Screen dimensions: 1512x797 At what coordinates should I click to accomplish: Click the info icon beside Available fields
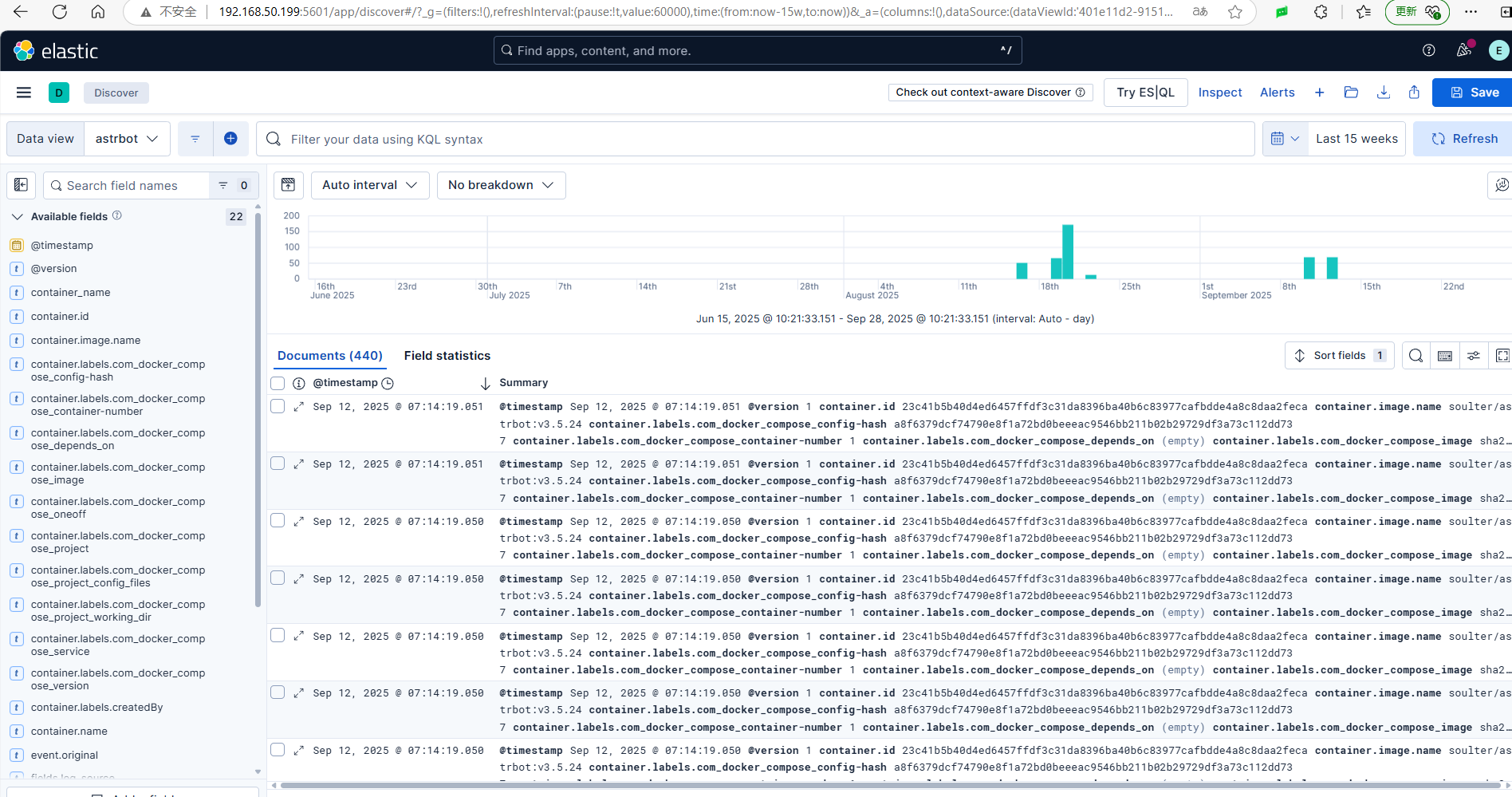tap(117, 215)
